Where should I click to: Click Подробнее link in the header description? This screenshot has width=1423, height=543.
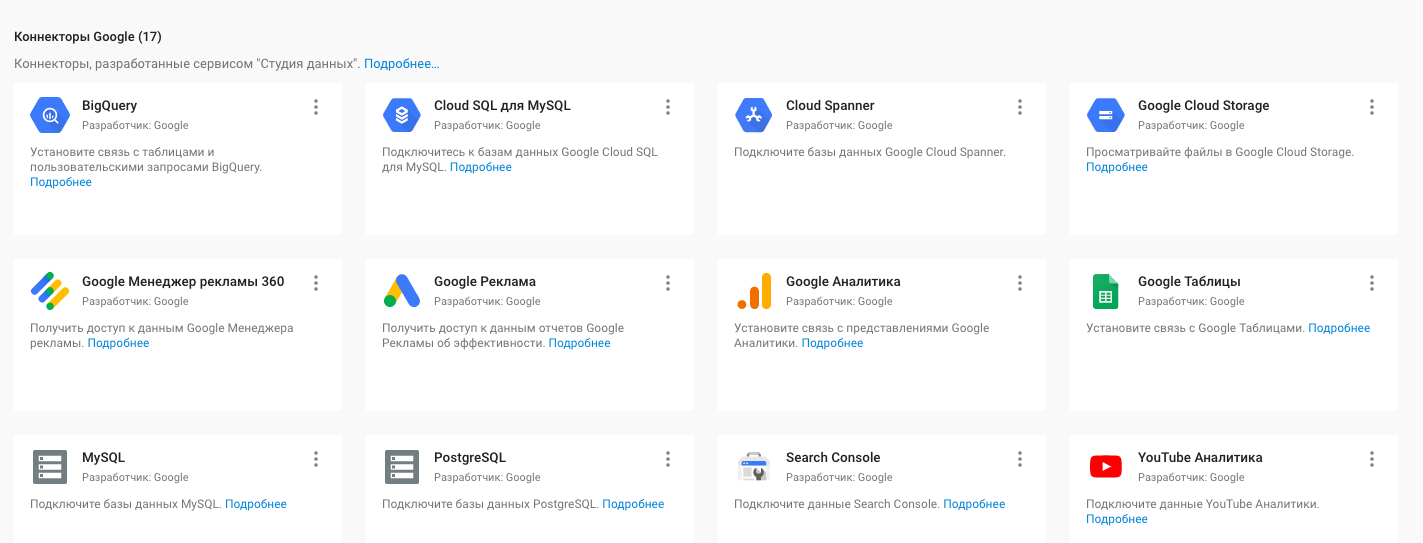[401, 63]
